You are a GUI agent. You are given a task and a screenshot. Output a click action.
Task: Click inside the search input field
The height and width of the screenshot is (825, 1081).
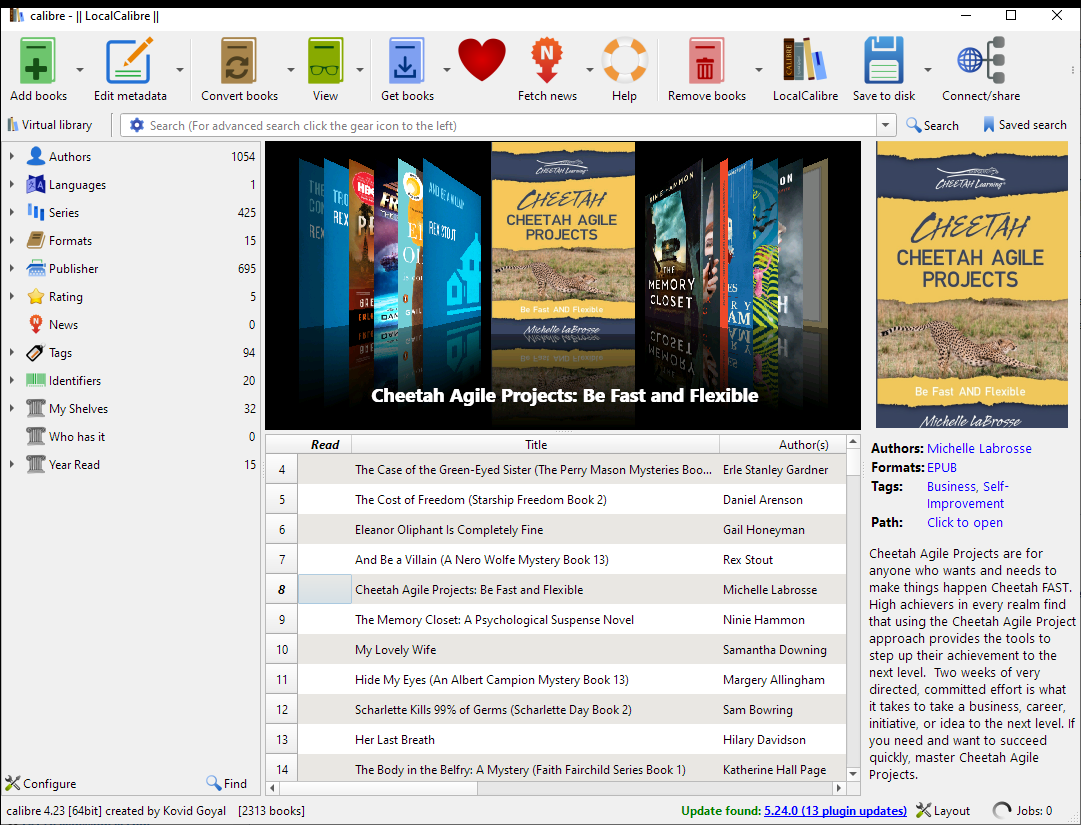click(x=510, y=125)
